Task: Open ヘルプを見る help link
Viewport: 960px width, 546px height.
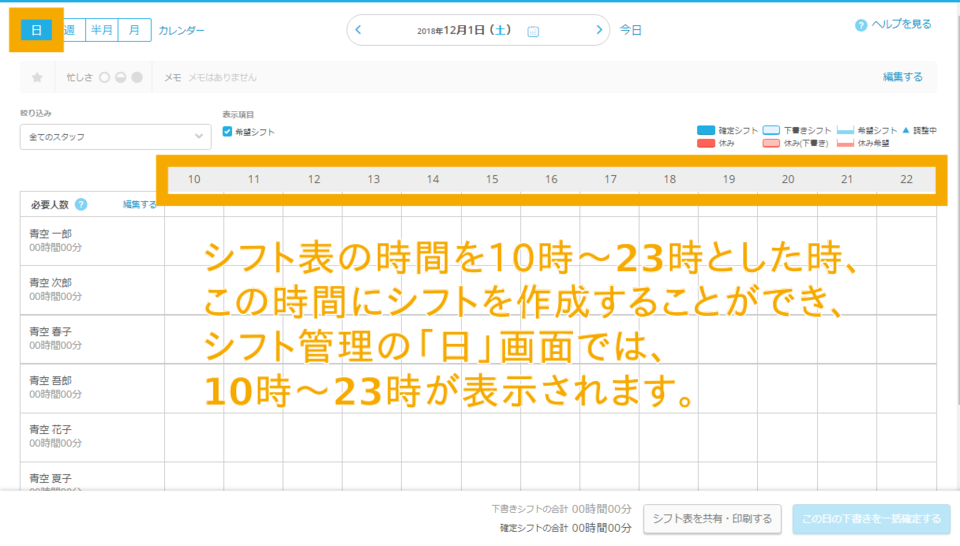Action: pos(901,24)
